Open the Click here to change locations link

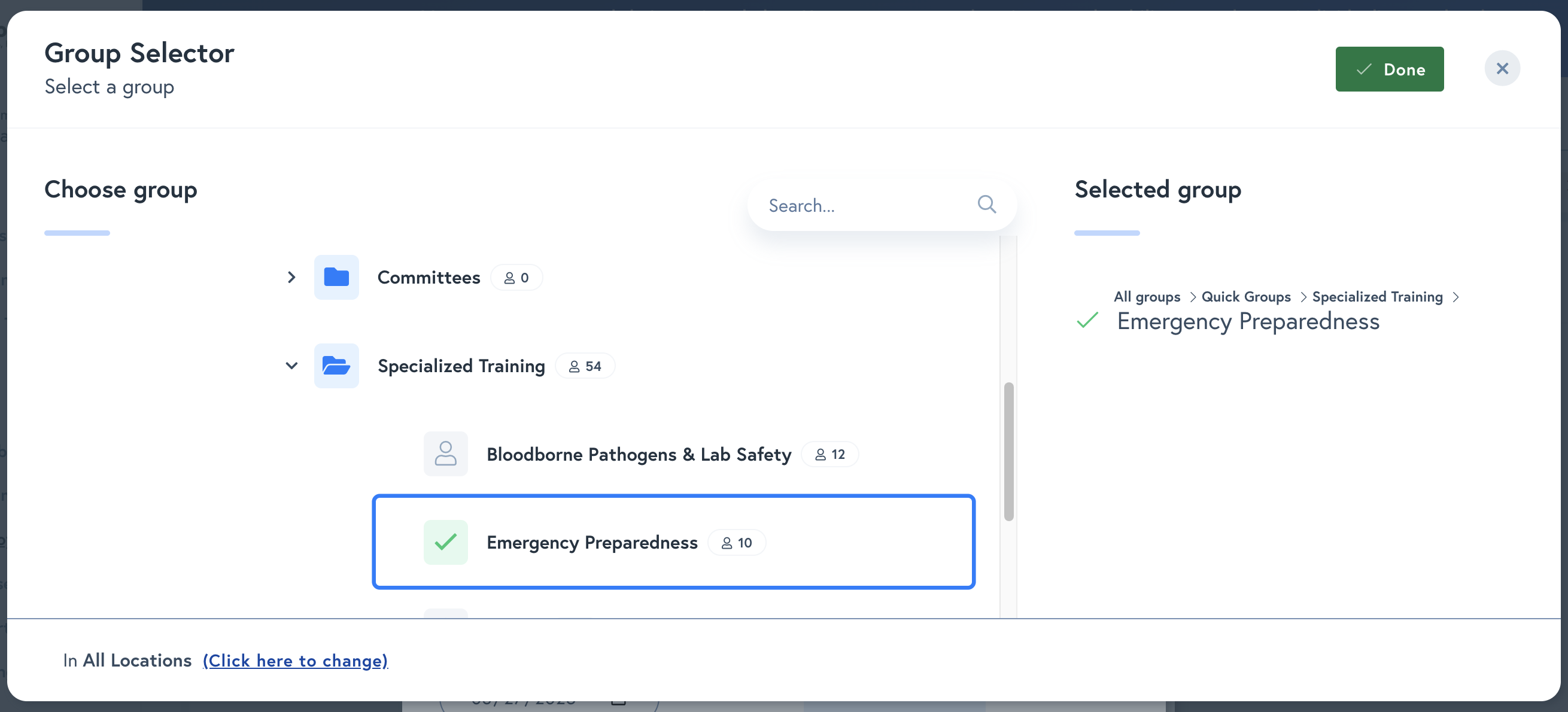click(x=295, y=661)
